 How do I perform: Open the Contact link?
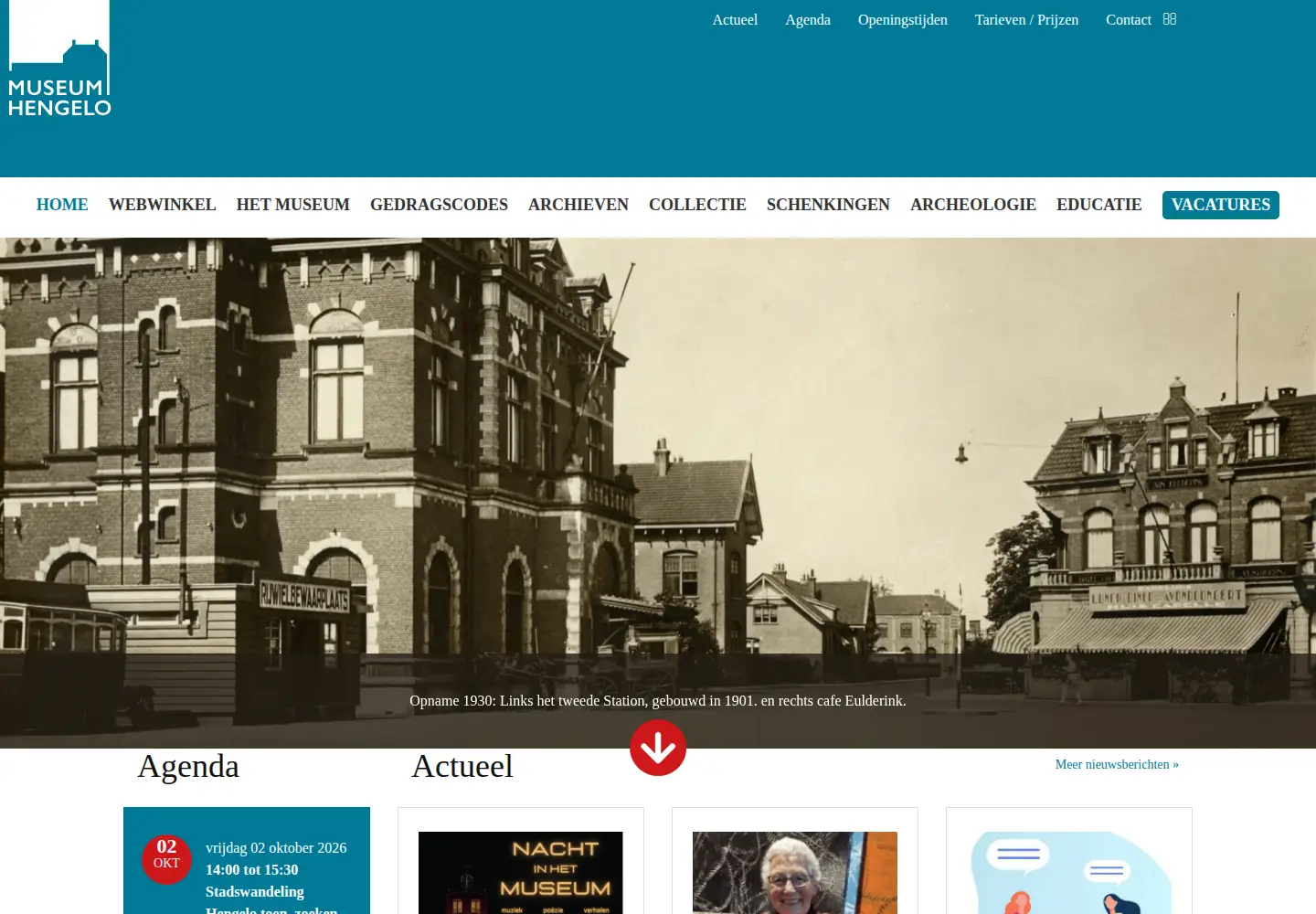coord(1129,20)
